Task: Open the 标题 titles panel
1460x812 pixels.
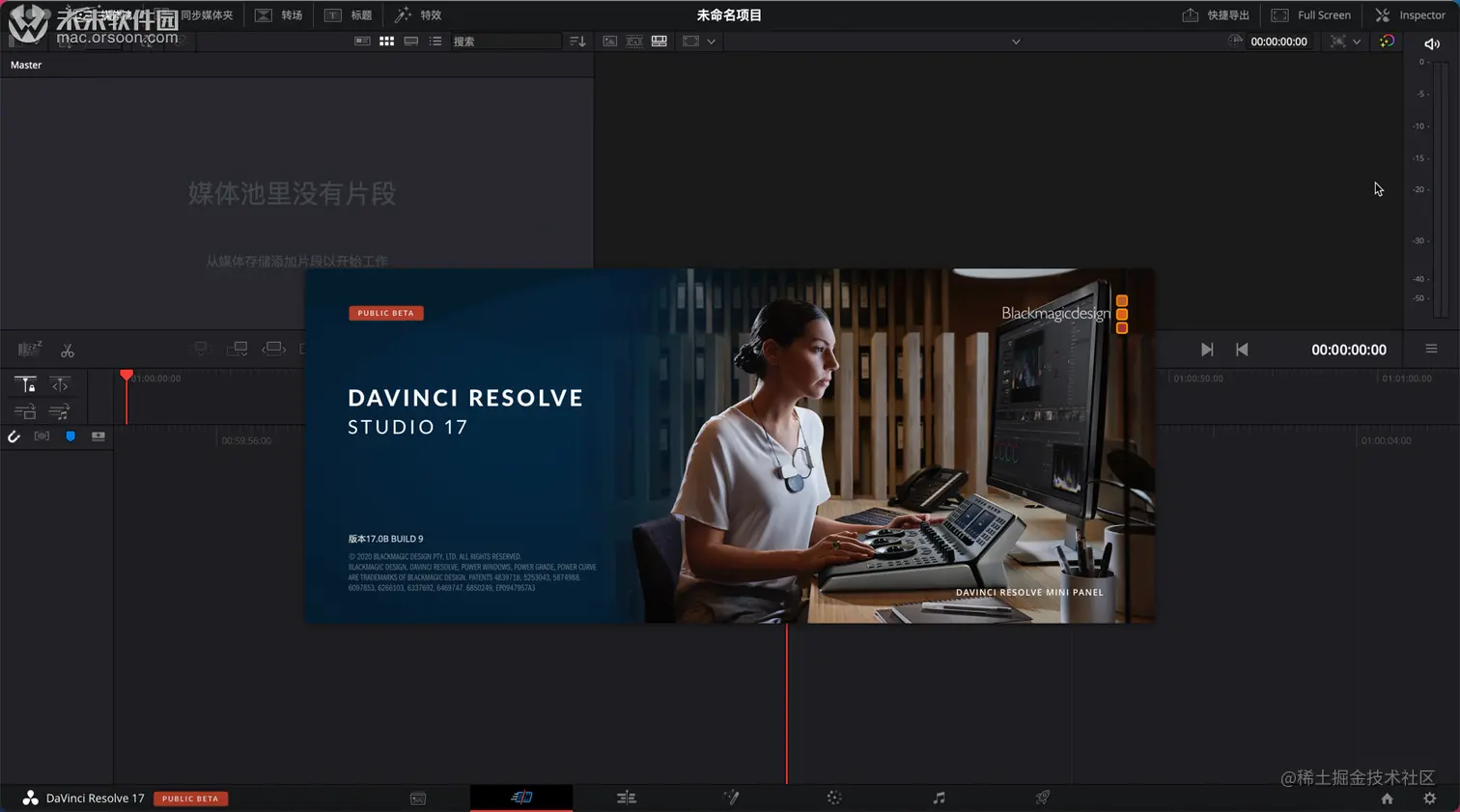Action: (349, 15)
